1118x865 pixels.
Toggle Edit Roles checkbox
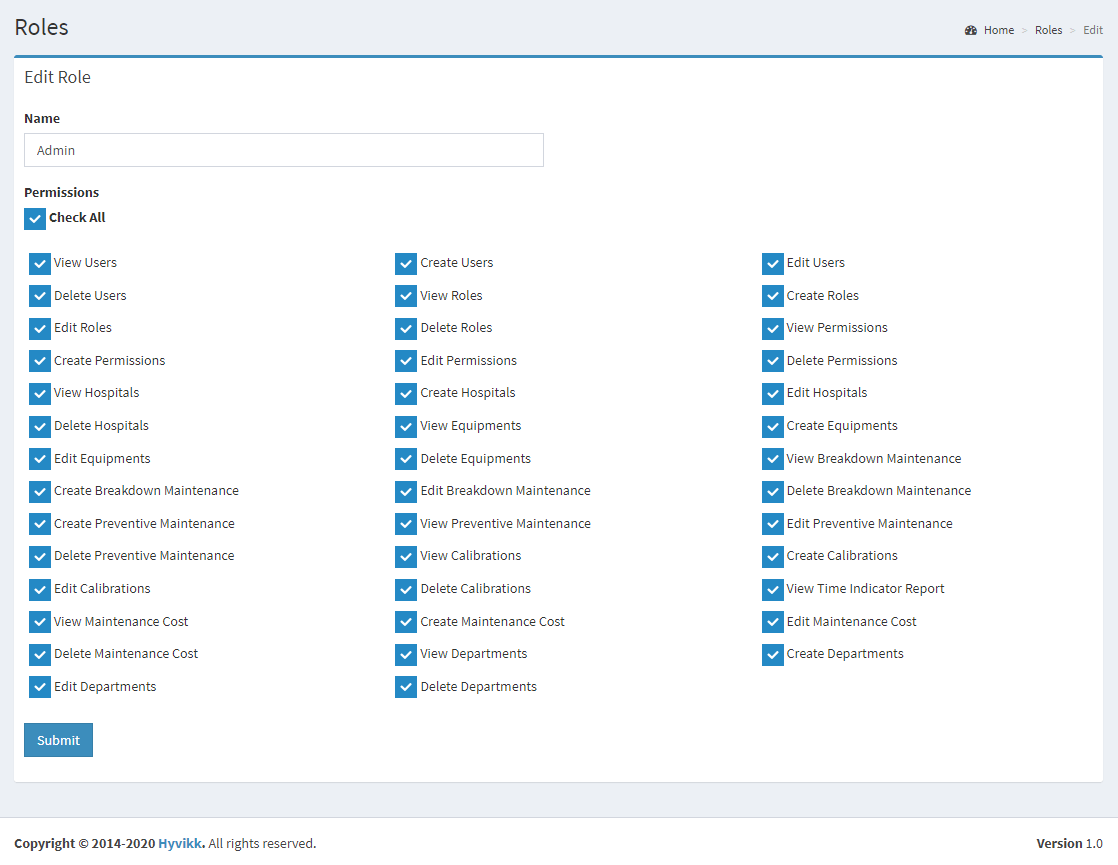(40, 329)
